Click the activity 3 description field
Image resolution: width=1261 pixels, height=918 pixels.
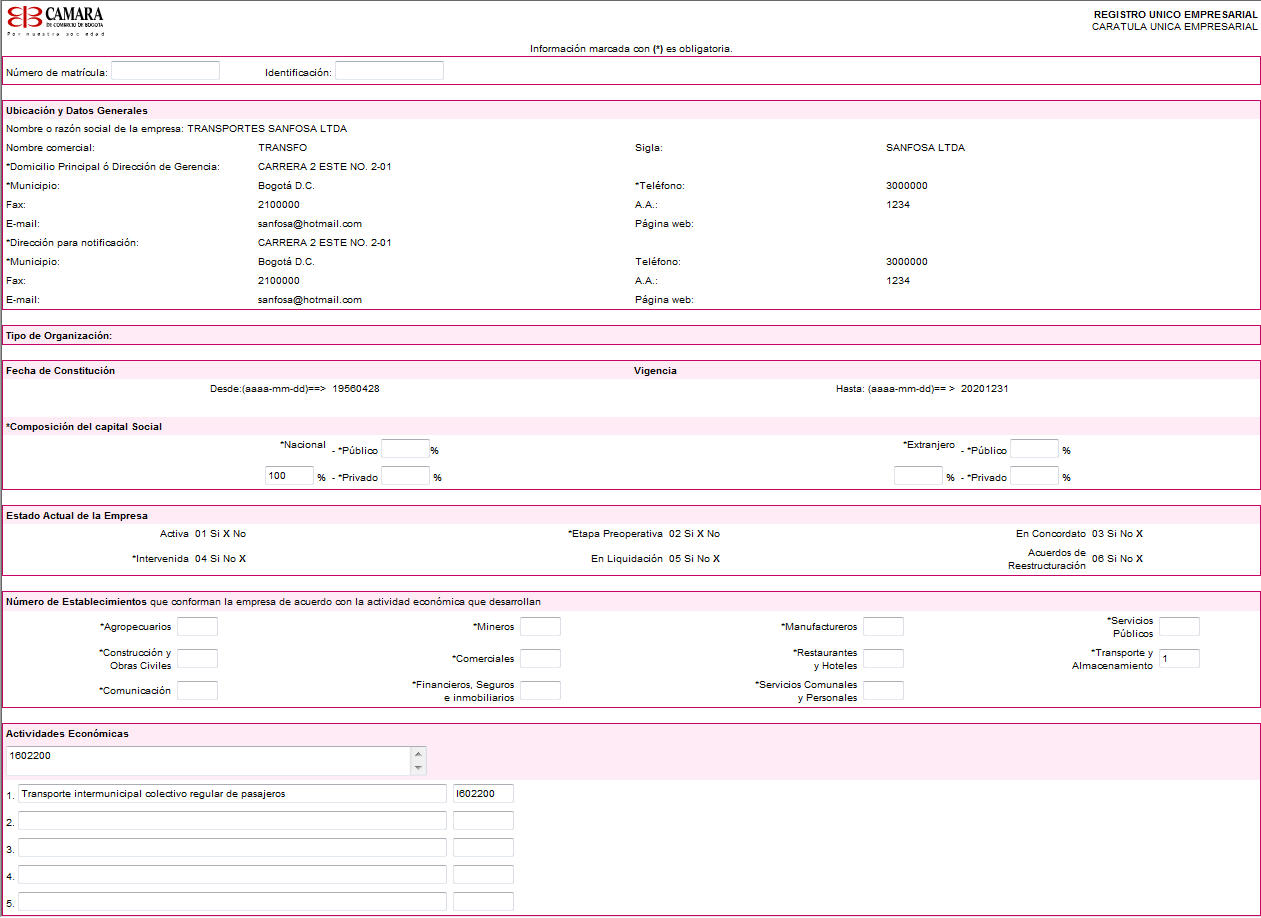[x=232, y=848]
